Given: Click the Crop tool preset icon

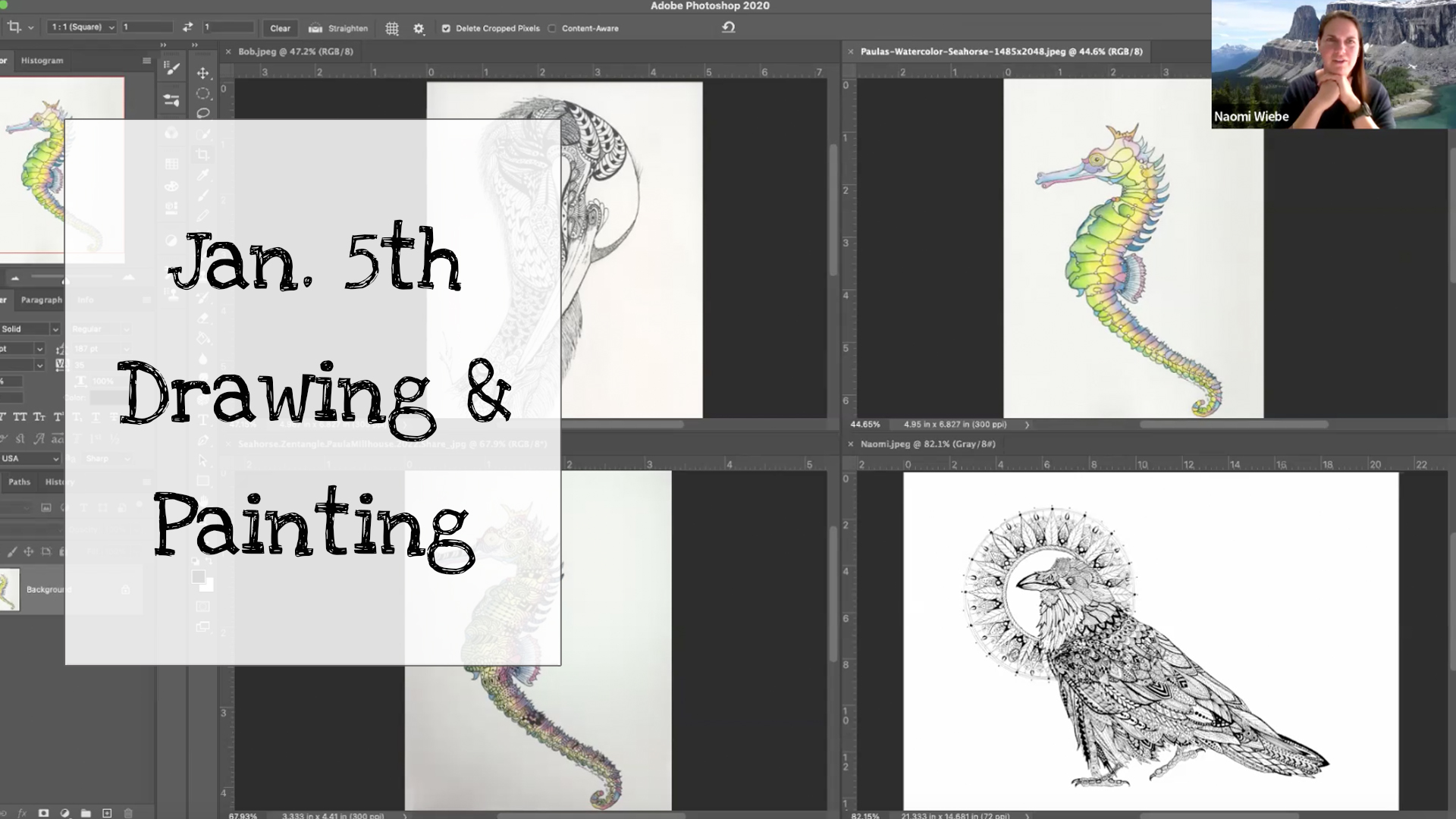Looking at the screenshot, I should [x=14, y=27].
